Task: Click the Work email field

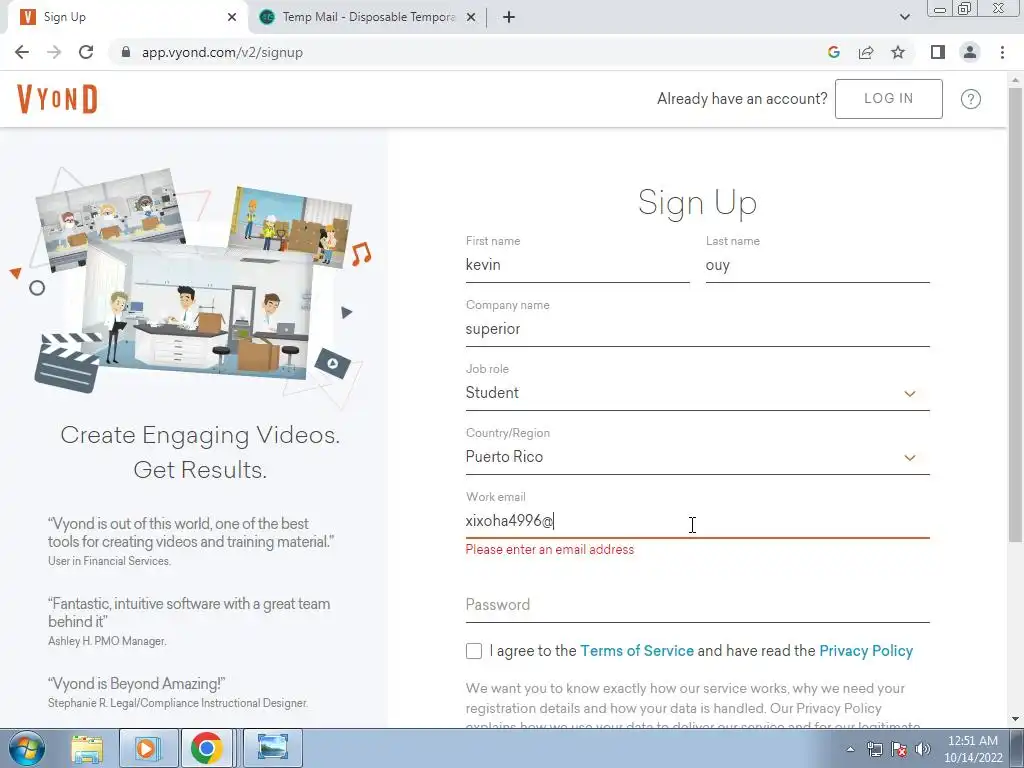Action: pos(697,521)
